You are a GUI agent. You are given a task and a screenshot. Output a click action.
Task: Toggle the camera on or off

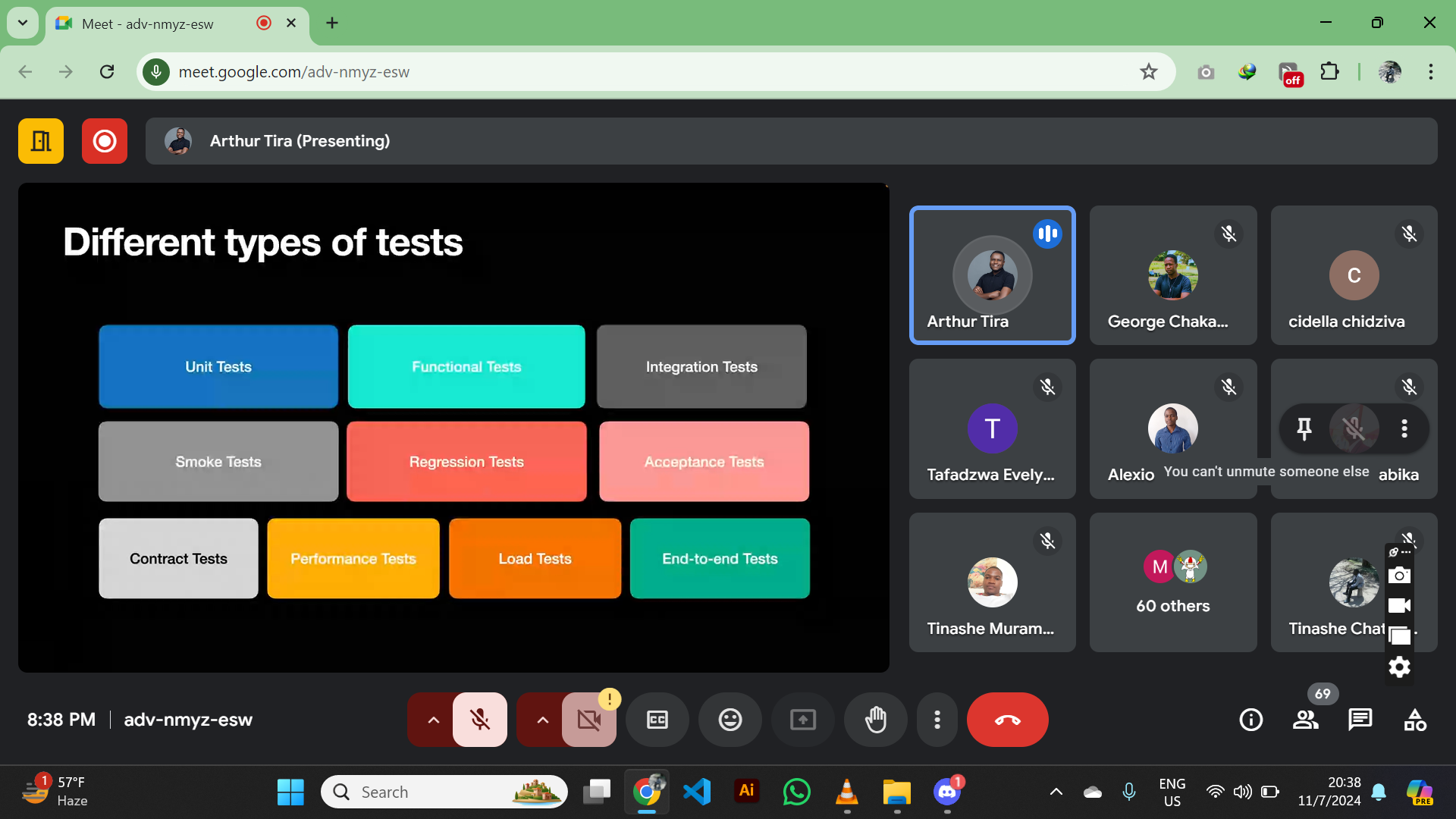coord(588,720)
